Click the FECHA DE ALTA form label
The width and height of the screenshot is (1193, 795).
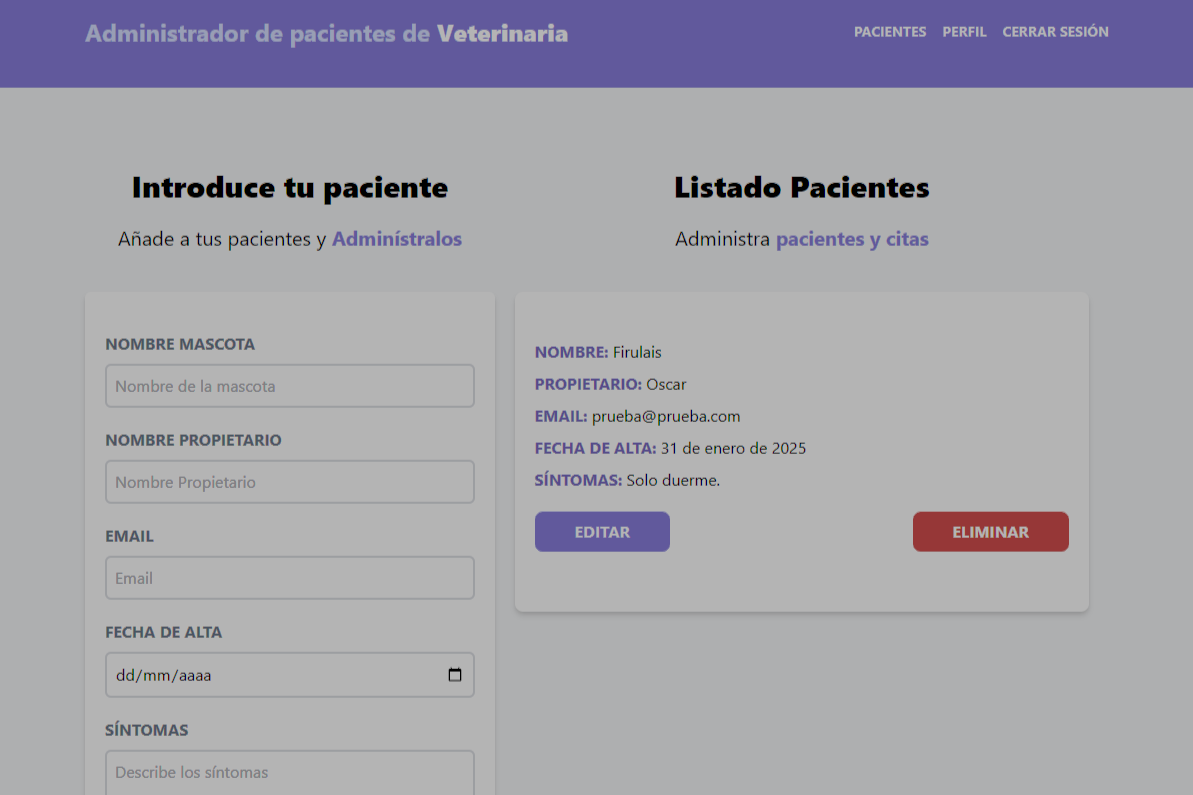163,632
